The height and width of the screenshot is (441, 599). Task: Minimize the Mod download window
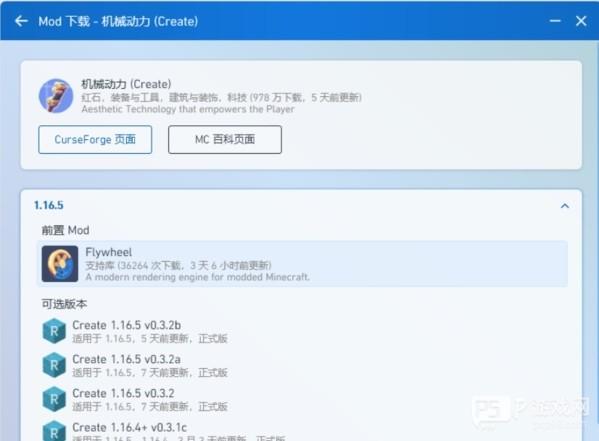coord(555,21)
